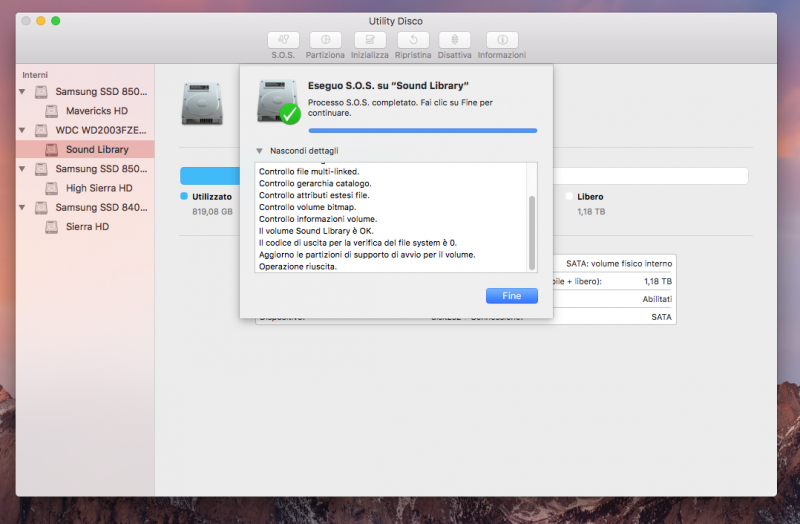Viewport: 800px width, 524px height.
Task: Click the 819,08 GB used value
Action: (212, 212)
